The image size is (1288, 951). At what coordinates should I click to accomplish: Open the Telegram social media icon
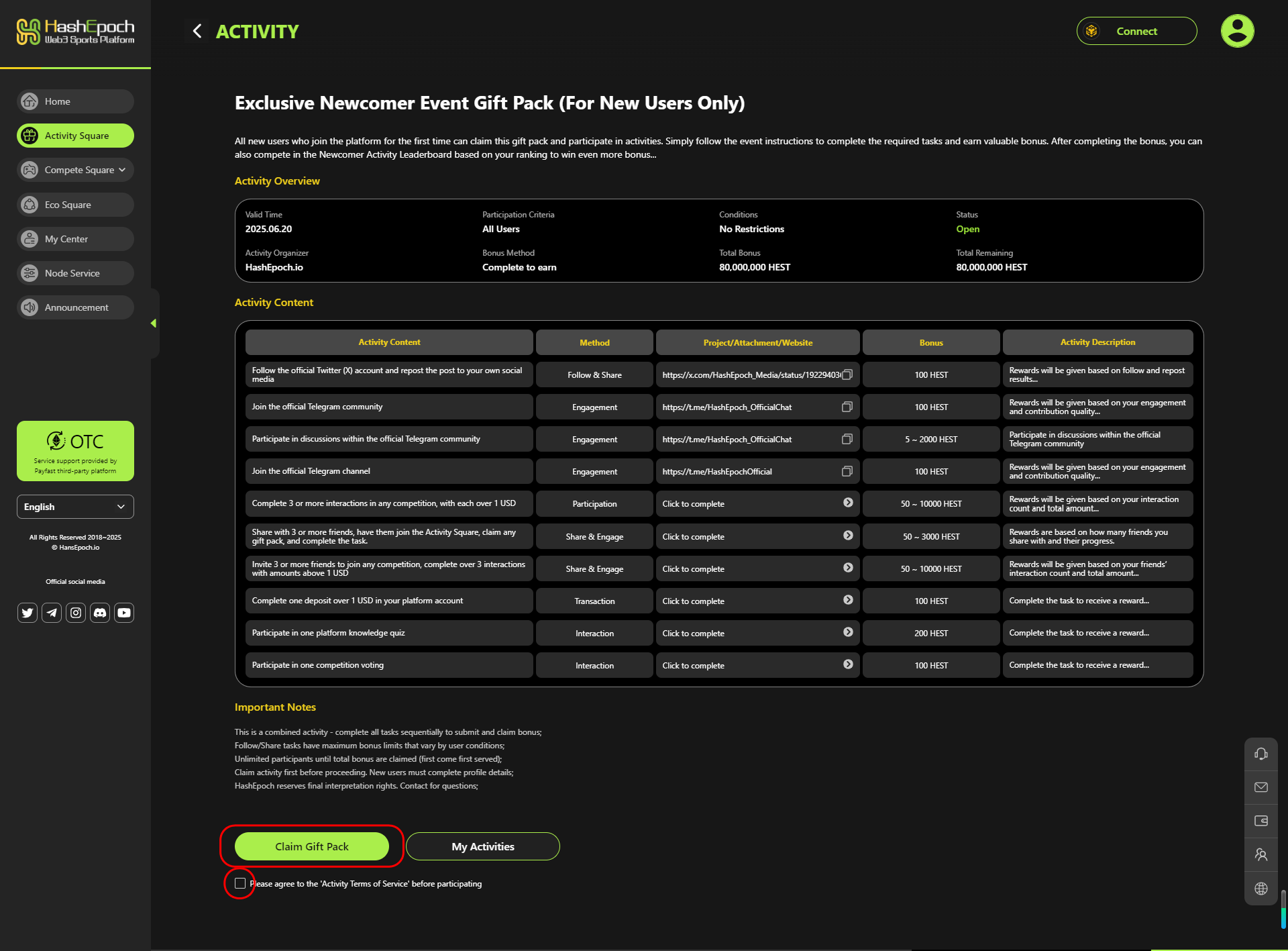pos(52,613)
